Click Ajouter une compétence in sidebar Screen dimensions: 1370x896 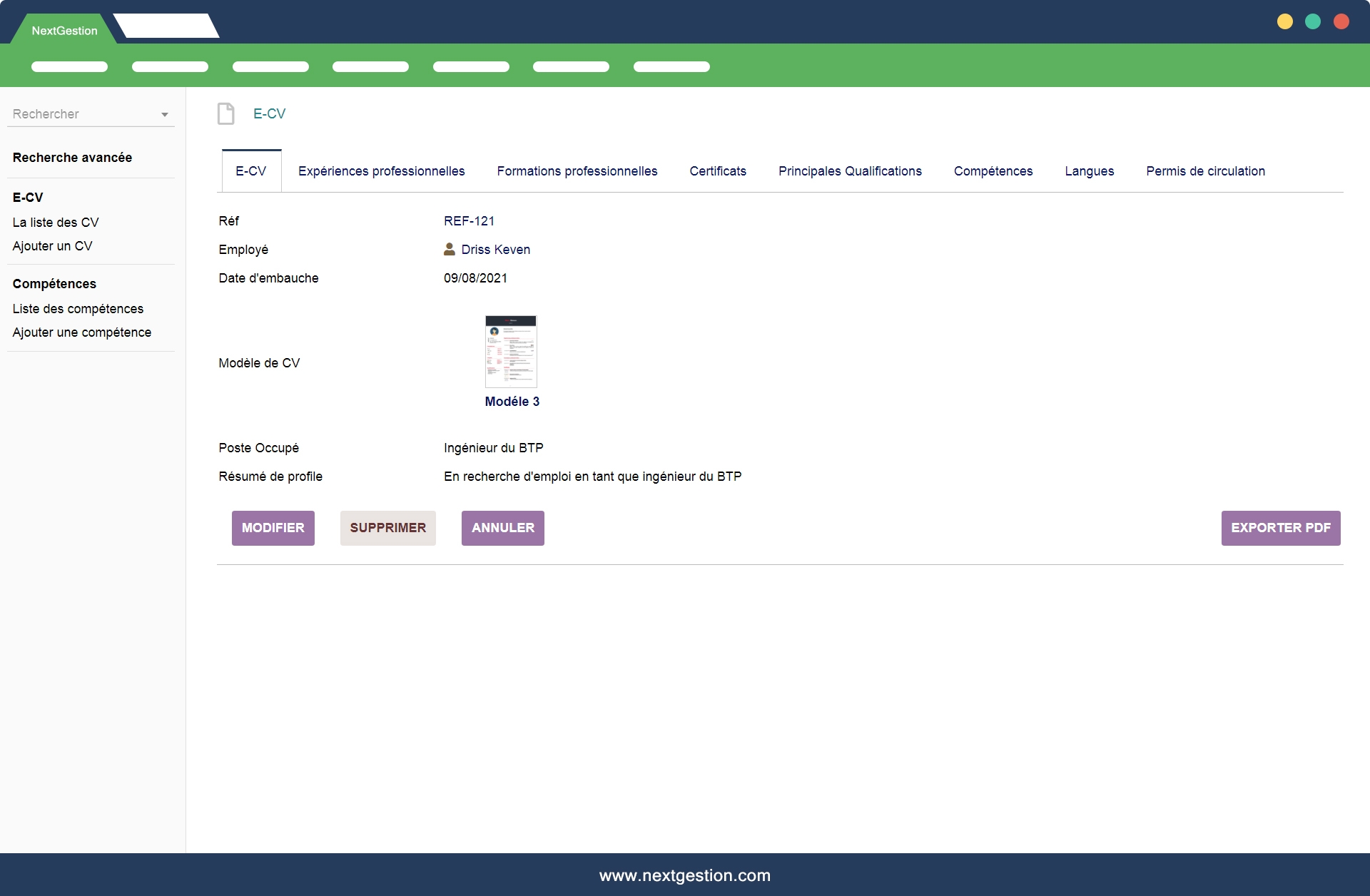[82, 332]
